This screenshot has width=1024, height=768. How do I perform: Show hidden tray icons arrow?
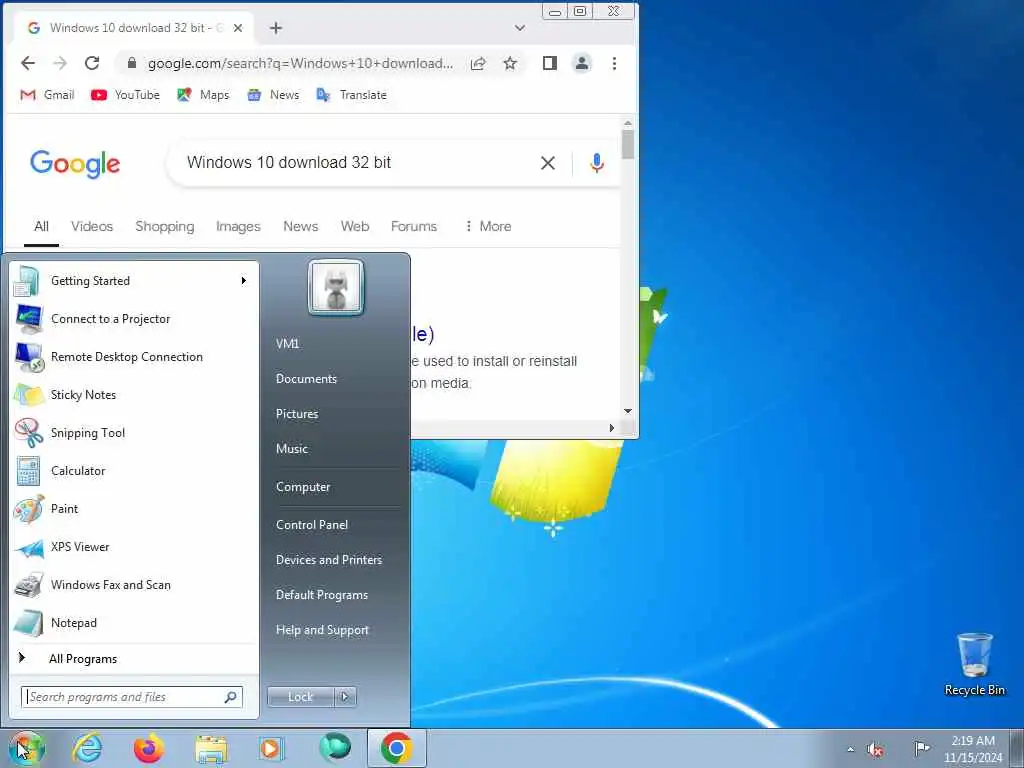tap(850, 749)
